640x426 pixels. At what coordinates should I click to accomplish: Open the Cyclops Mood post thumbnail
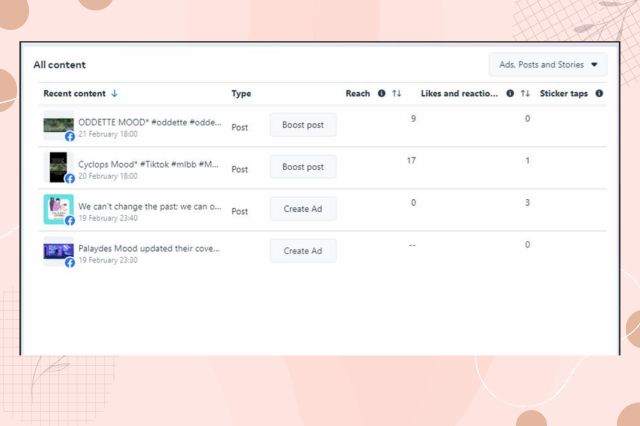click(x=58, y=167)
